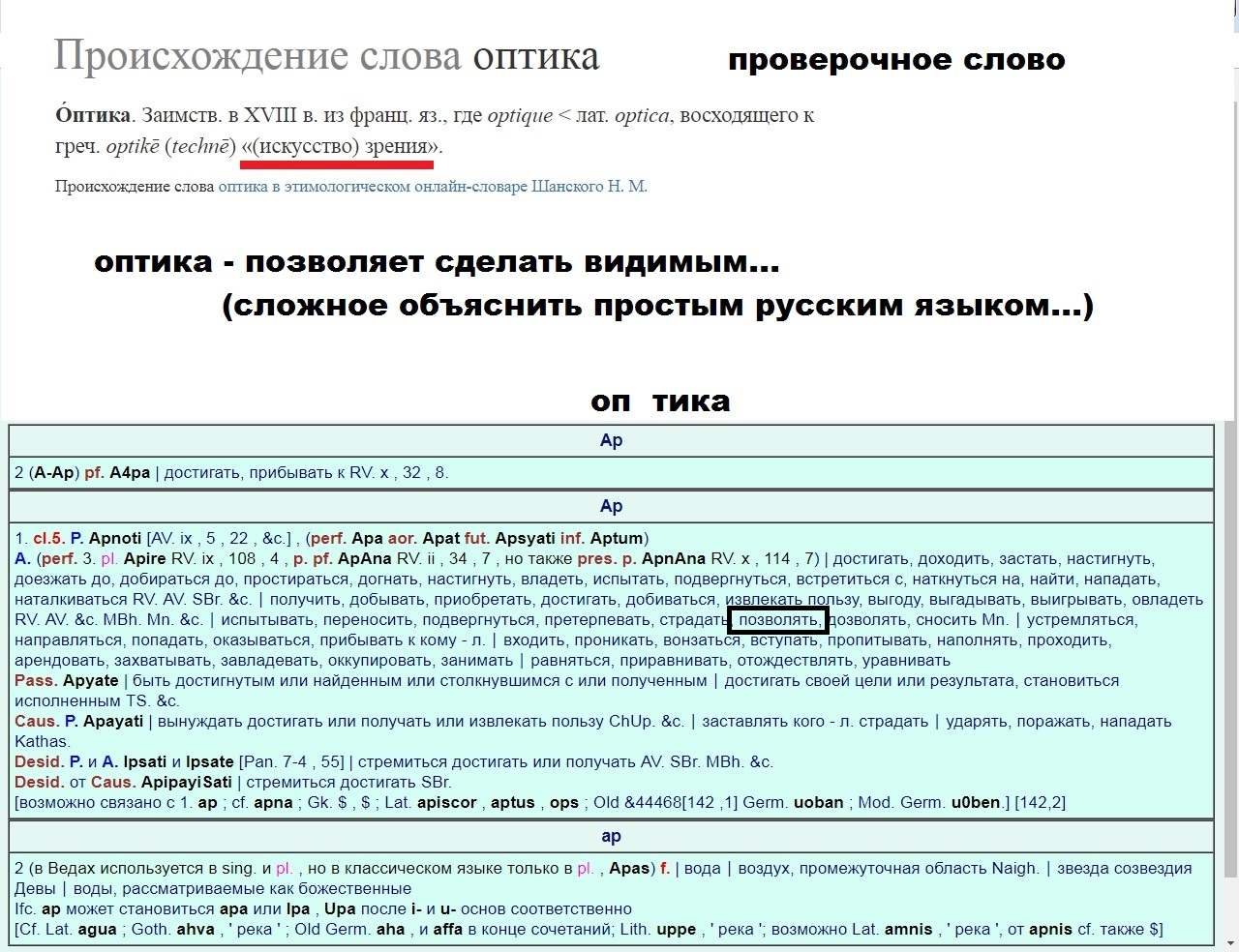Screen dimensions: 1239x952
Task: Select the form 'Apsyati'
Action: (526, 539)
